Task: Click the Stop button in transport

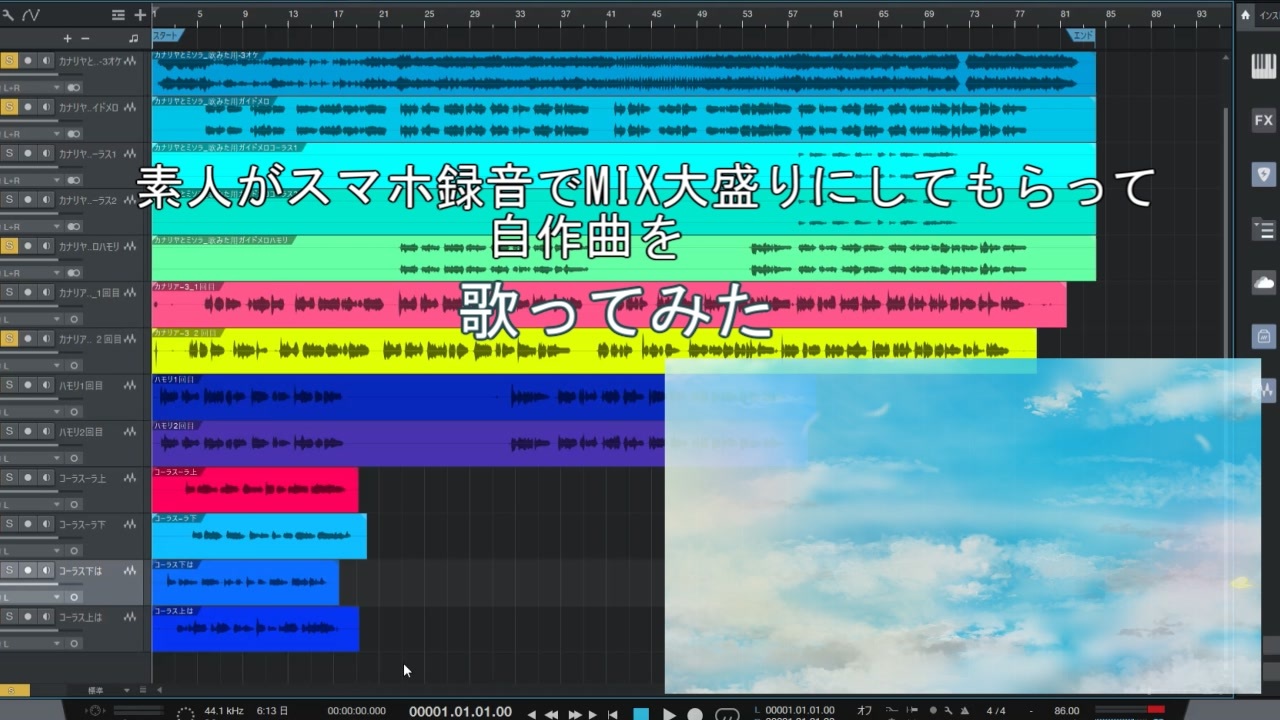Action: pyautogui.click(x=642, y=714)
